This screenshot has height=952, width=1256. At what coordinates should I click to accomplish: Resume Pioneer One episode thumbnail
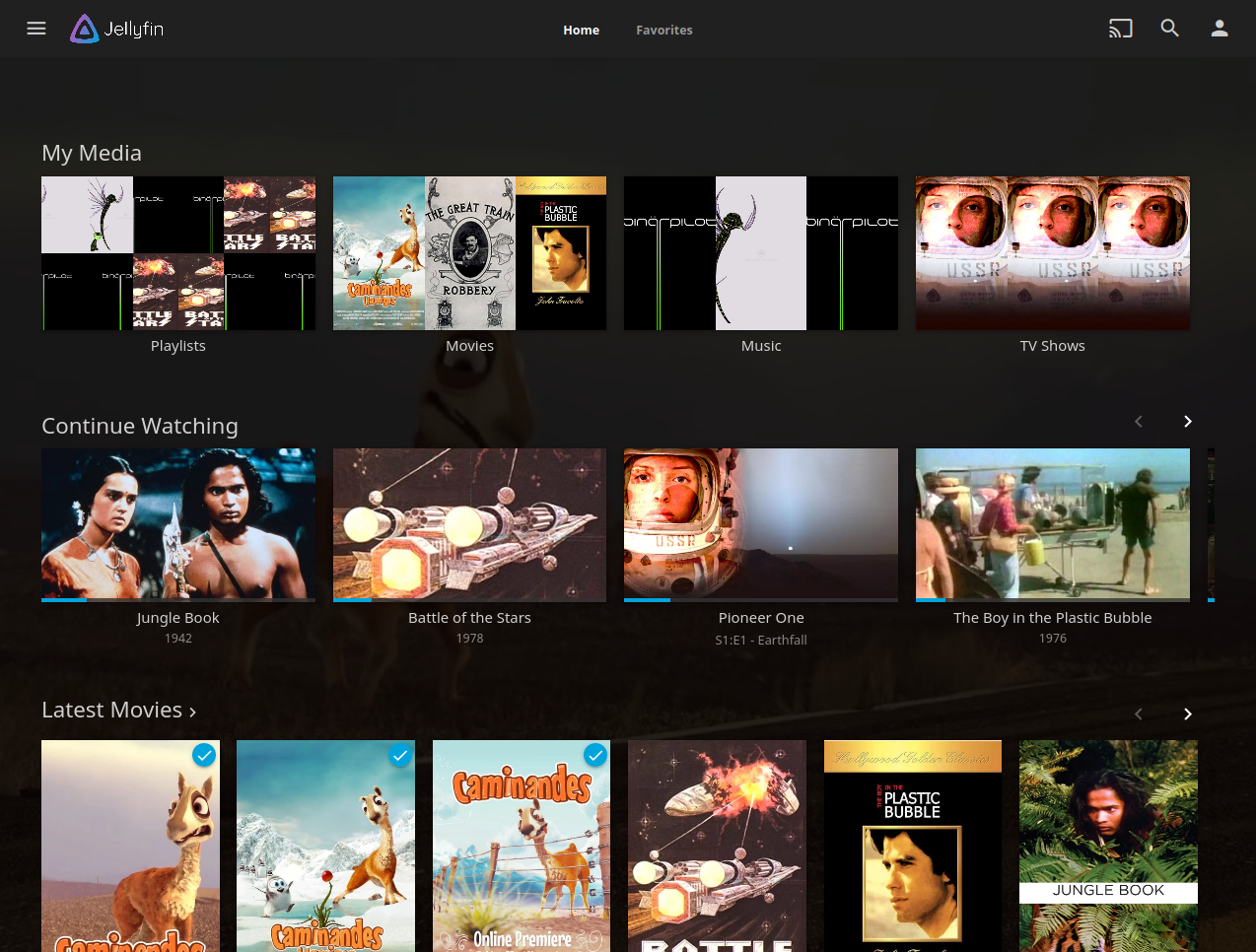tap(761, 525)
